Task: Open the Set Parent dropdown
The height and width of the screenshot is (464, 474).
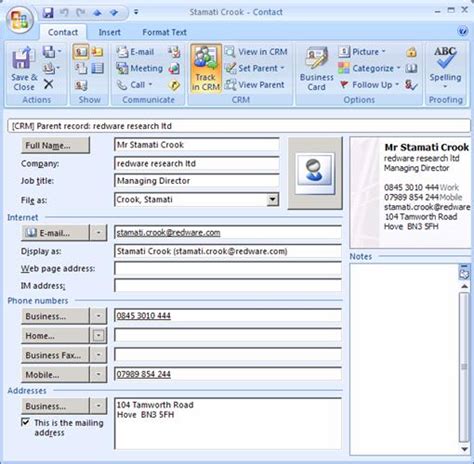Action: 255,68
